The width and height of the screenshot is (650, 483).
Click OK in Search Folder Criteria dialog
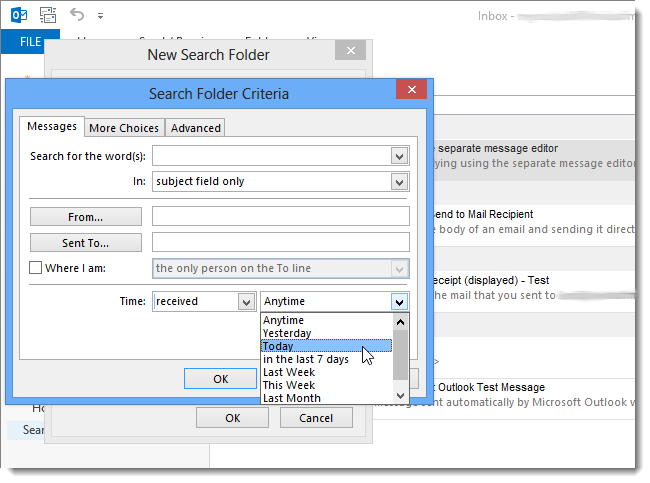pyautogui.click(x=221, y=379)
